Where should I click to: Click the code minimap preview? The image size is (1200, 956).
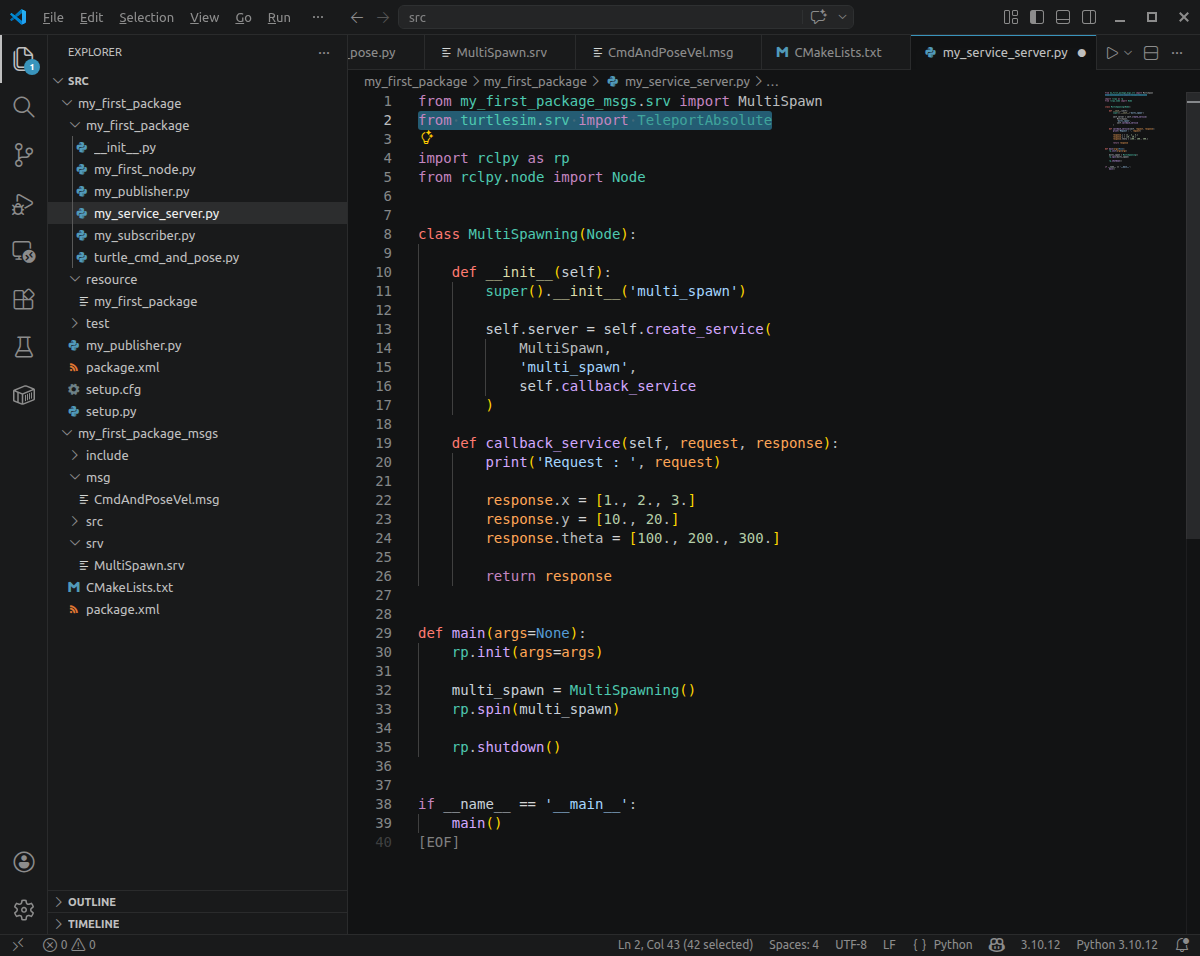click(x=1132, y=130)
